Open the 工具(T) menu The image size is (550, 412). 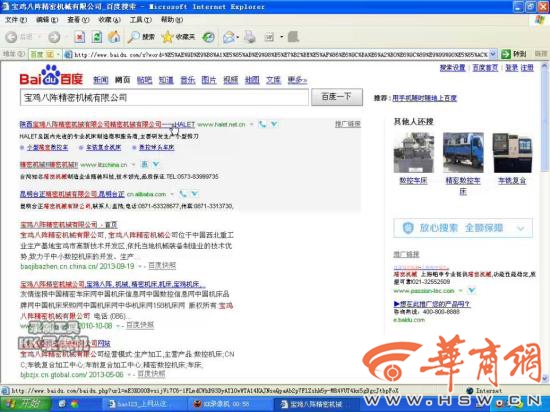tap(141, 20)
